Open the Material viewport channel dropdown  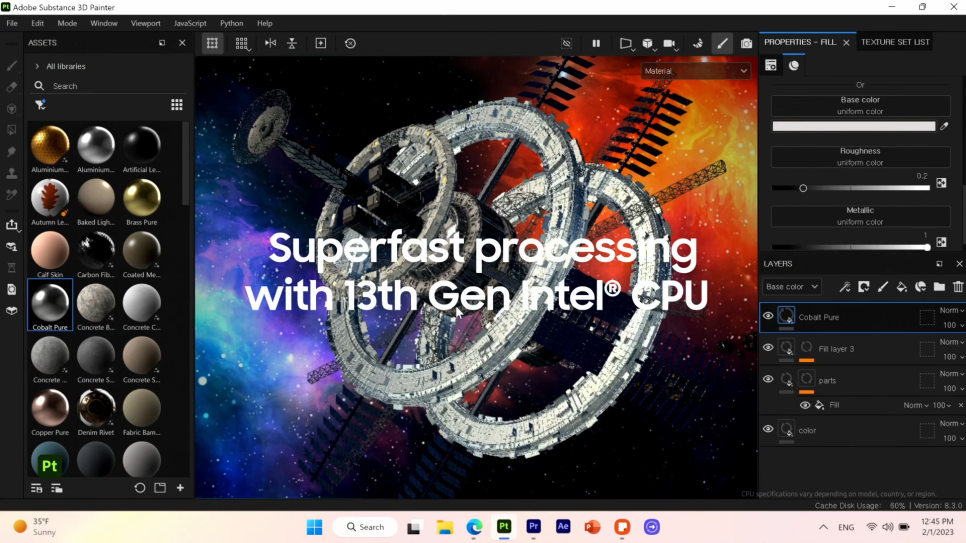696,71
